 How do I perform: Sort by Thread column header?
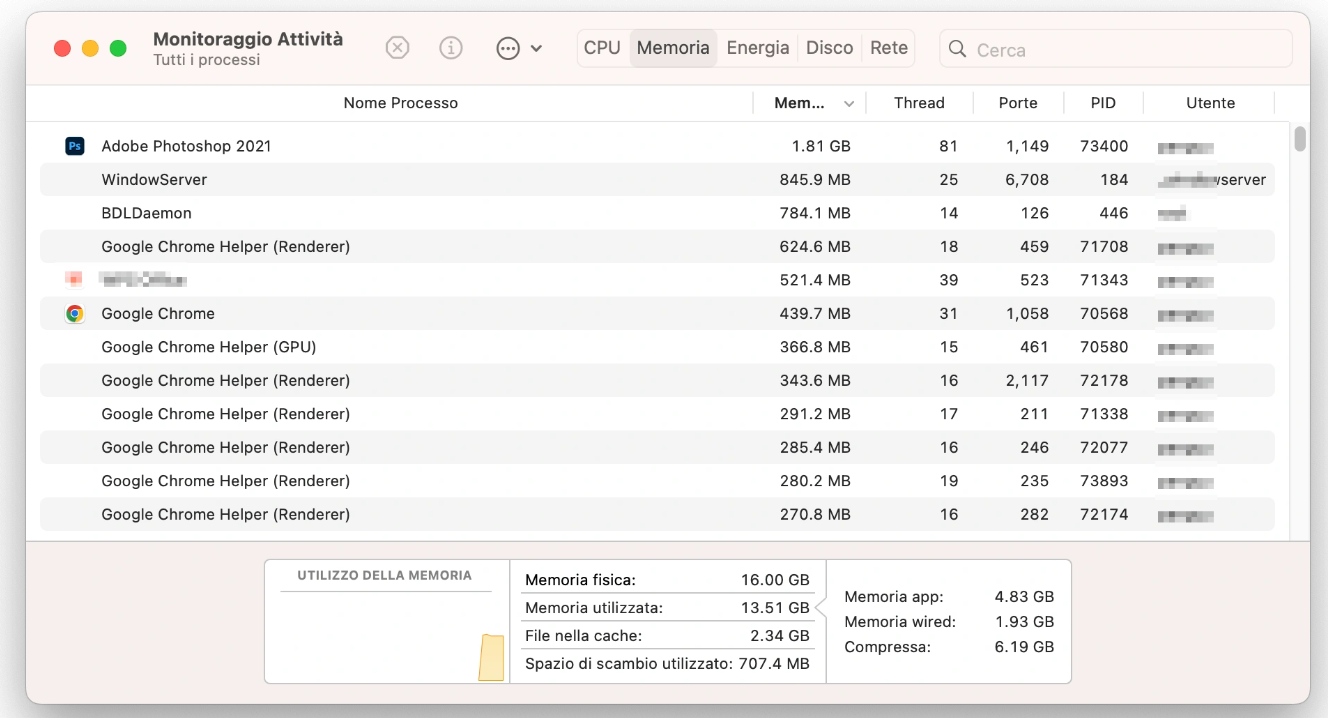pyautogui.click(x=919, y=103)
